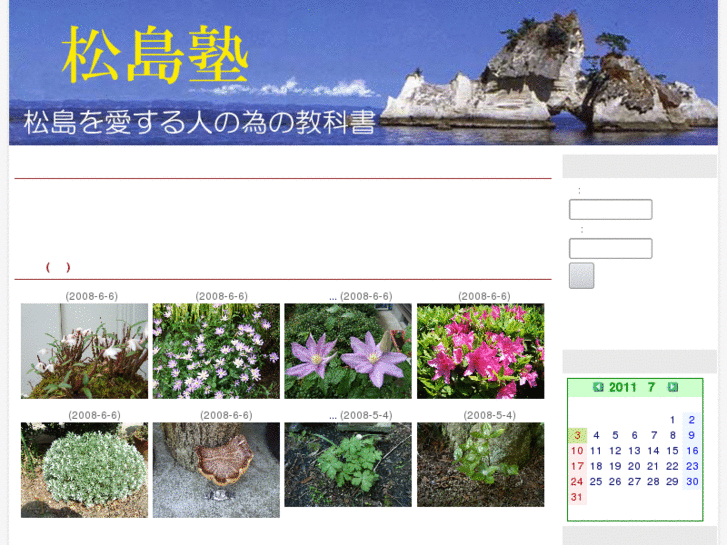The height and width of the screenshot is (545, 727).
Task: Select day 4 in the calendar
Action: tap(596, 435)
